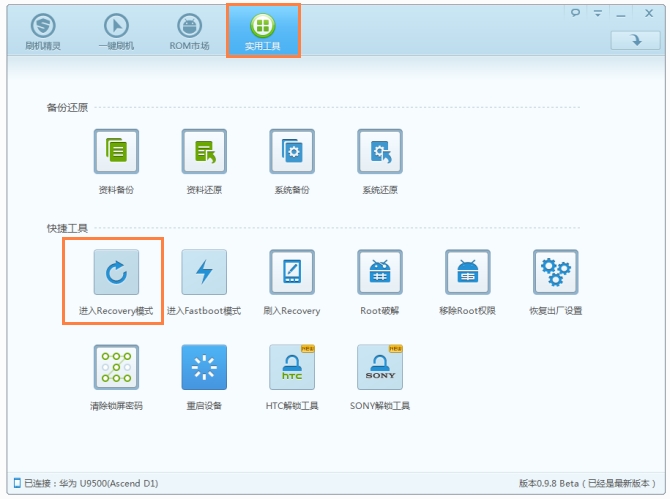Switch to the 一键刷机 tab
The image size is (670, 499).
(x=116, y=31)
